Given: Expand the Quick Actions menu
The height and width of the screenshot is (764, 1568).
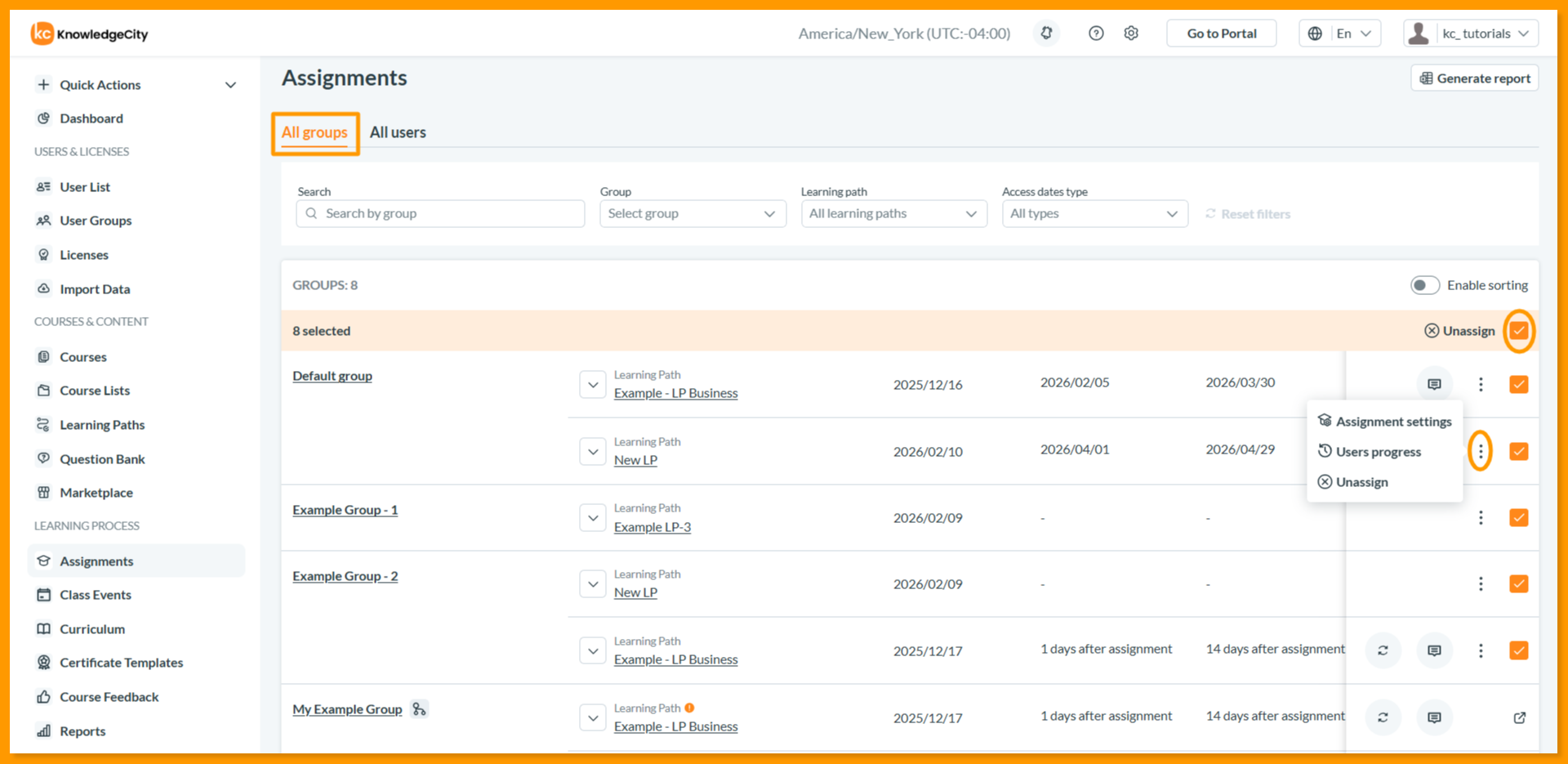Looking at the screenshot, I should 137,85.
